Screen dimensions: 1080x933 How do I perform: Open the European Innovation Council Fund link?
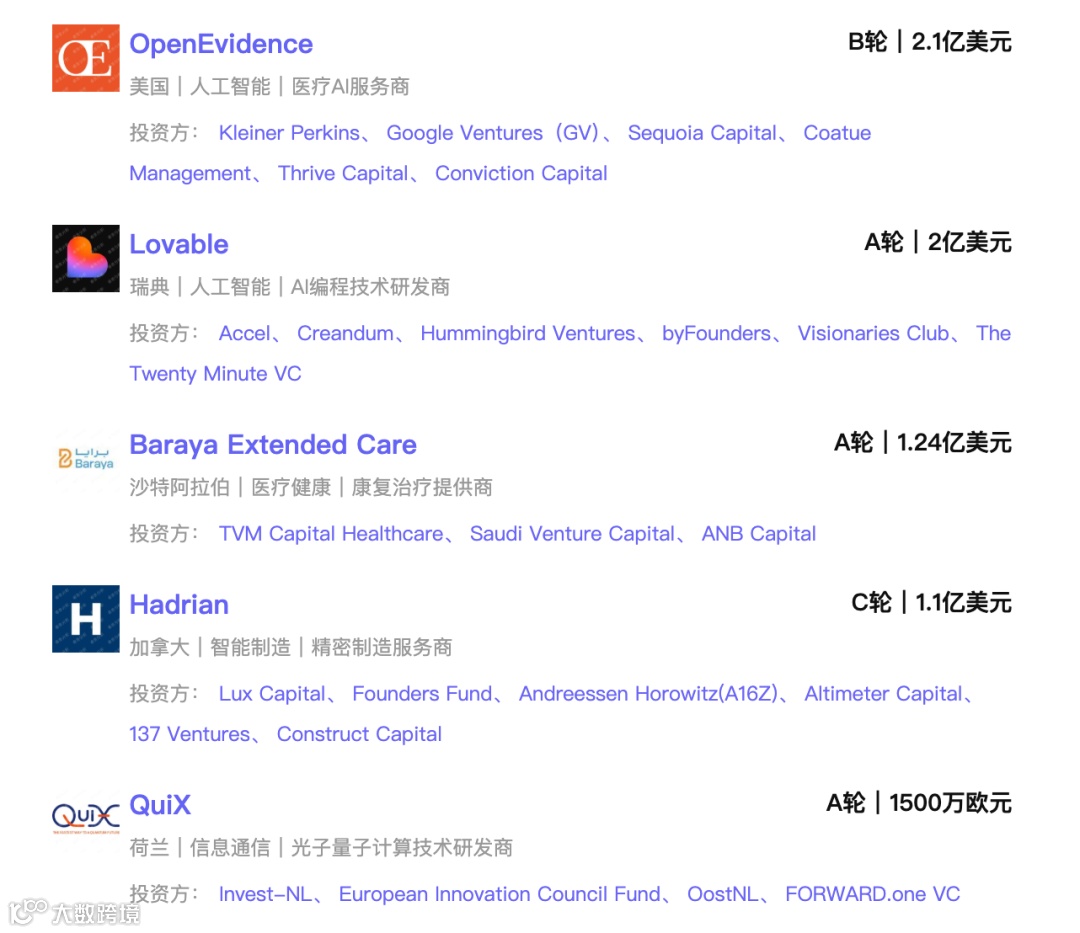point(499,894)
